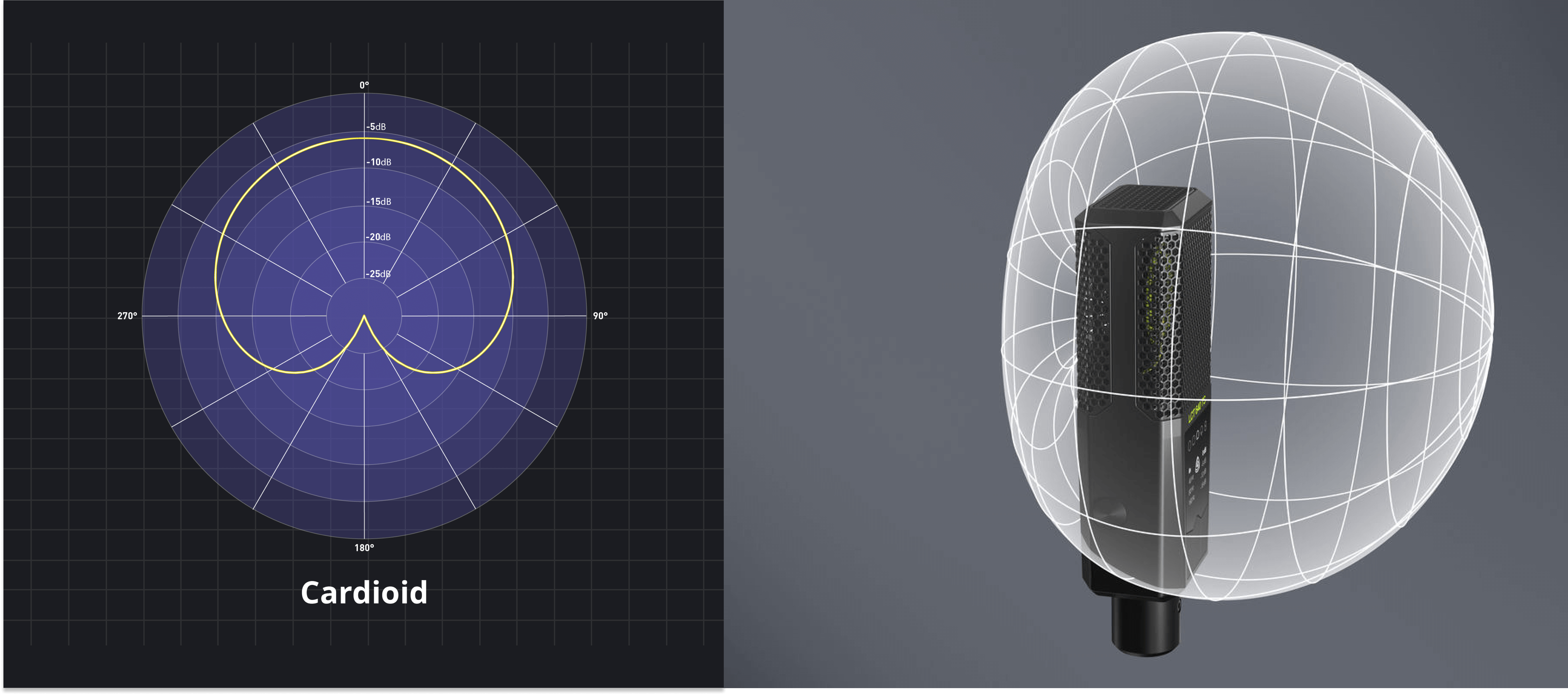Click the -25dB ring label
Screen dimensions: 1568x695
pyautogui.click(x=379, y=274)
